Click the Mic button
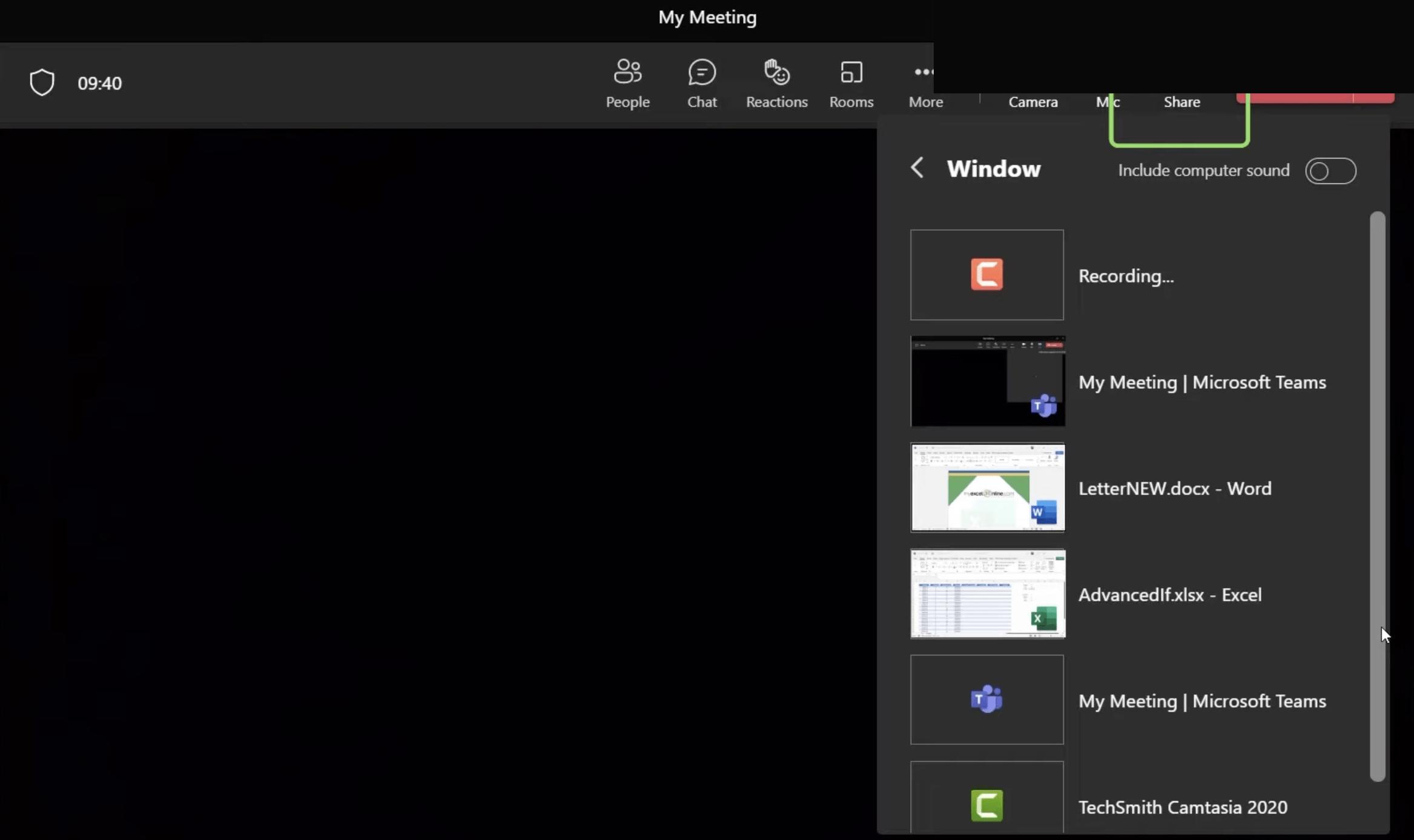 pos(1107,102)
